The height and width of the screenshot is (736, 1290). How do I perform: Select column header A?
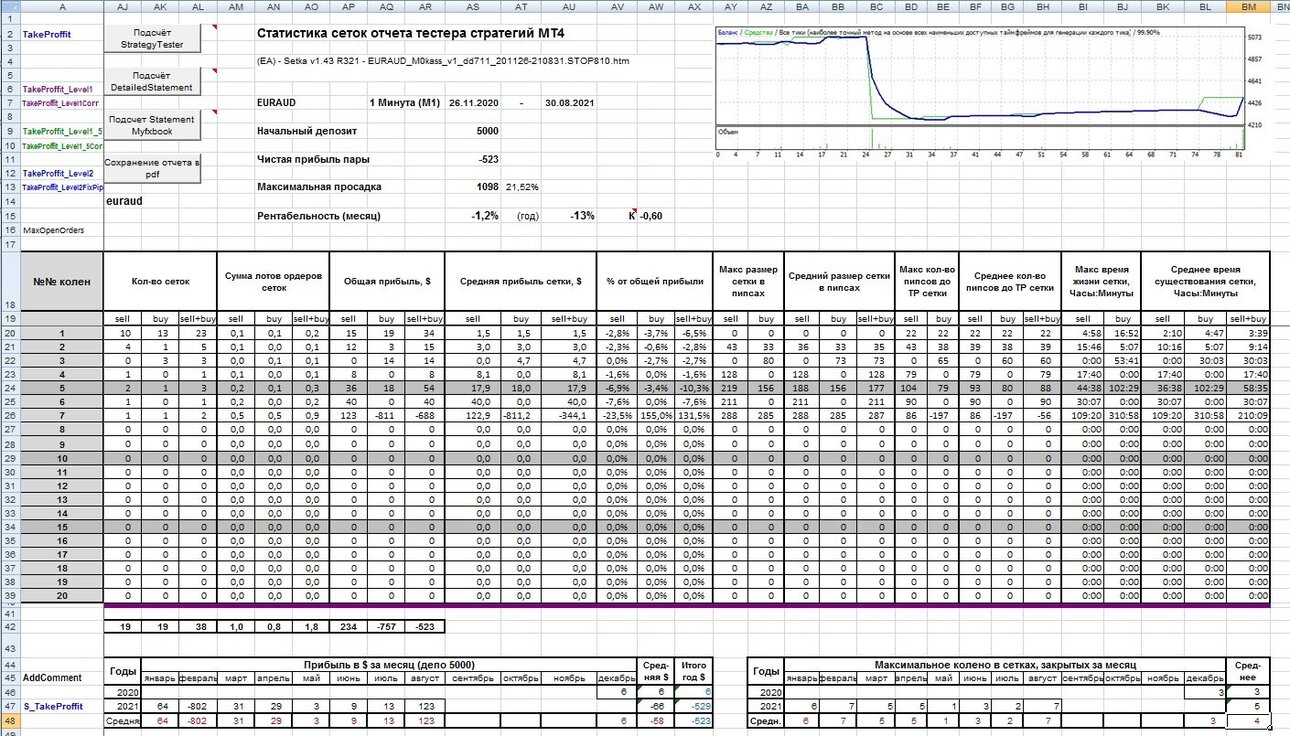point(62,6)
